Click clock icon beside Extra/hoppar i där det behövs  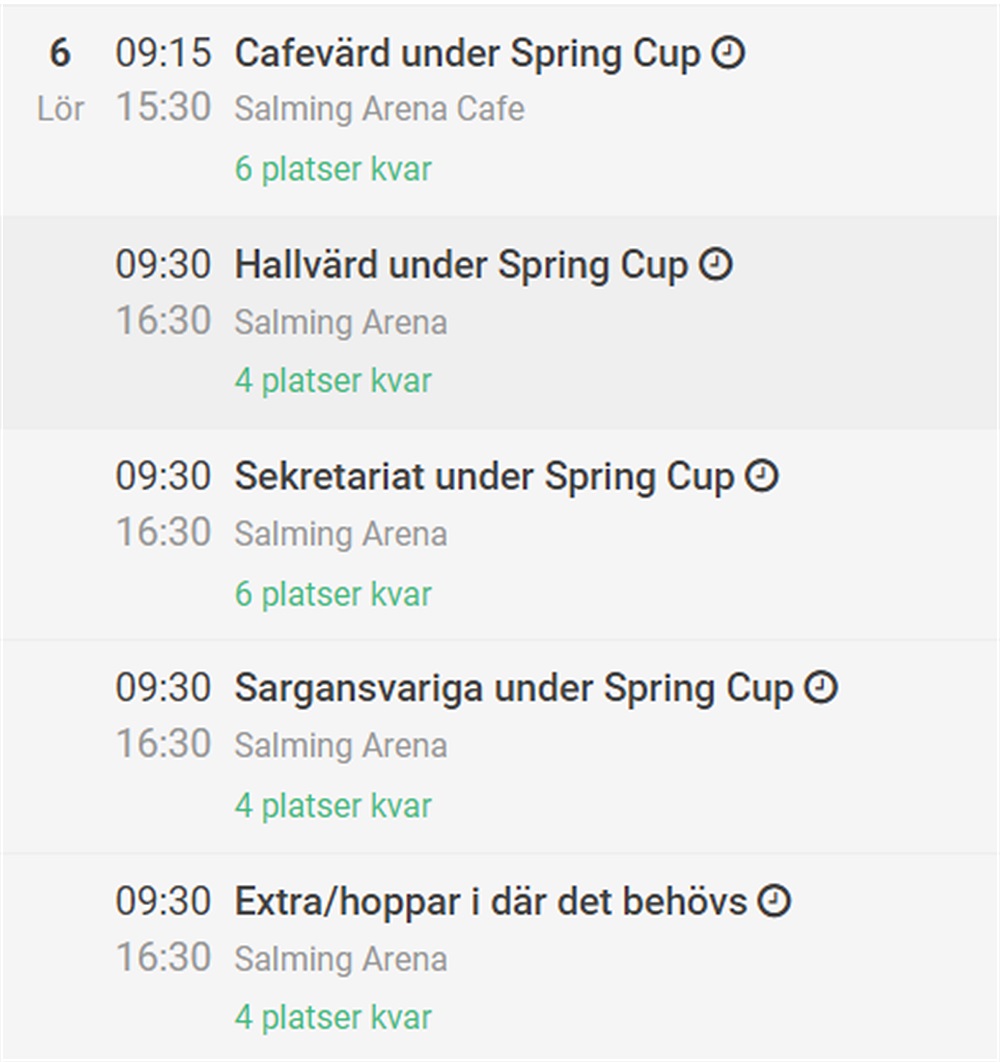pyautogui.click(x=774, y=901)
